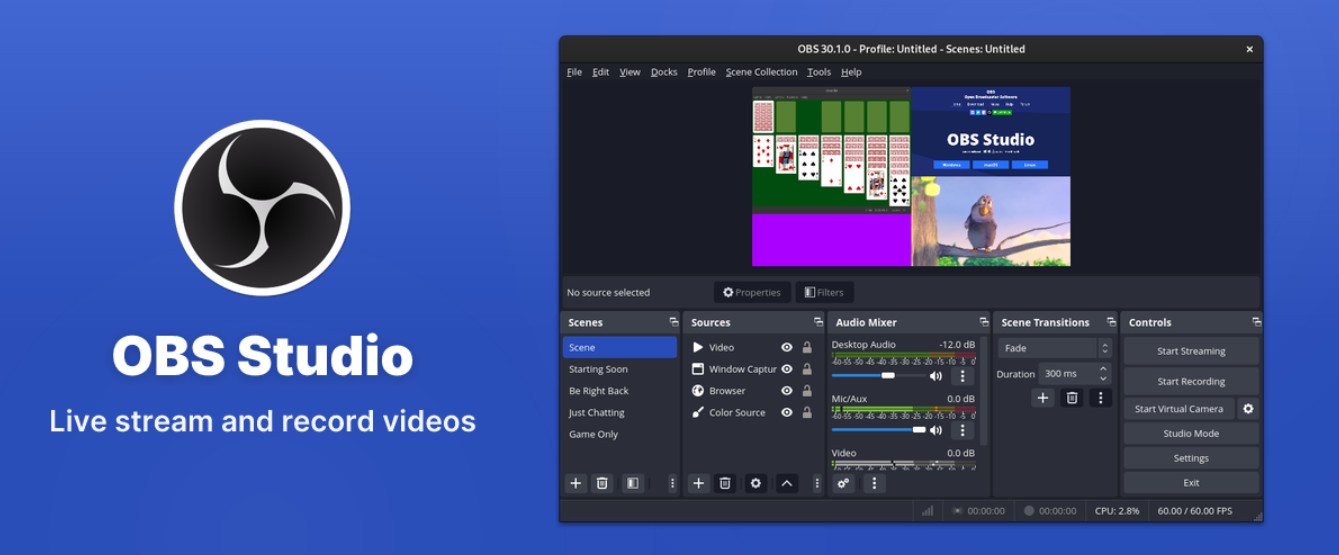Remove scene transition with trash icon
The height and width of the screenshot is (555, 1339).
(1072, 398)
